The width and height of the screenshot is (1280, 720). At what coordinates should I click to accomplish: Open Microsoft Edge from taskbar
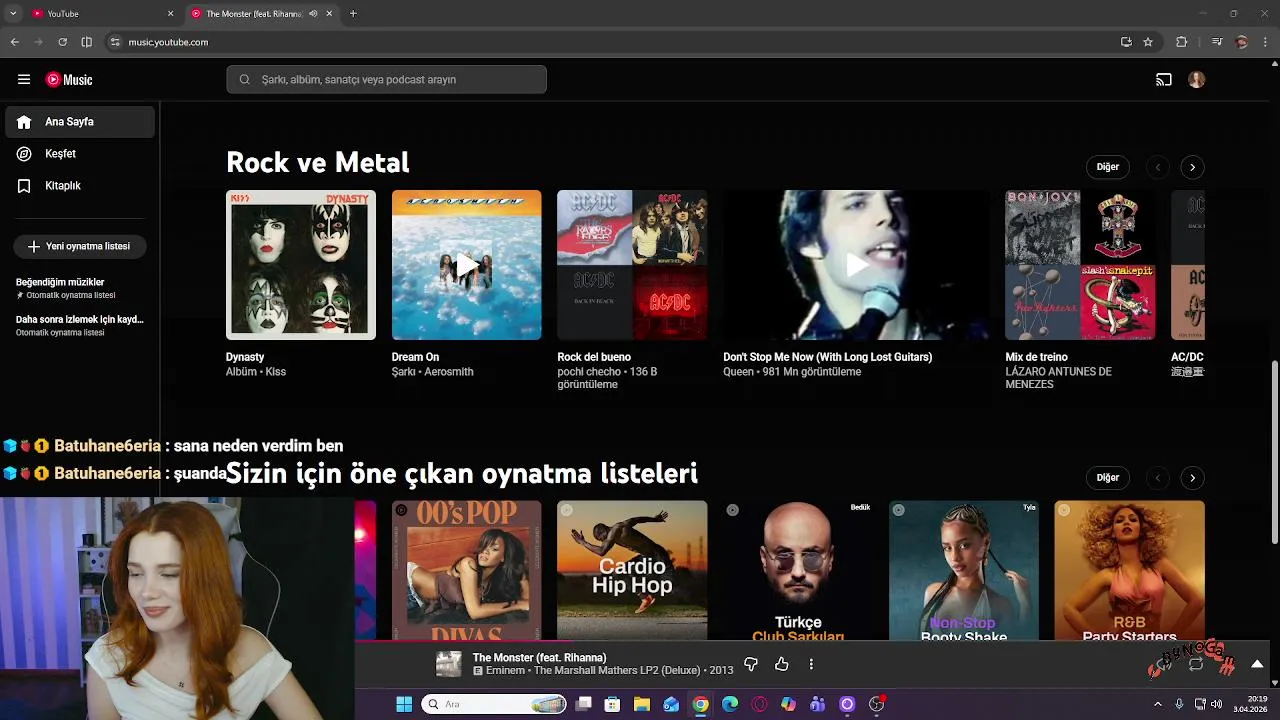coord(730,704)
